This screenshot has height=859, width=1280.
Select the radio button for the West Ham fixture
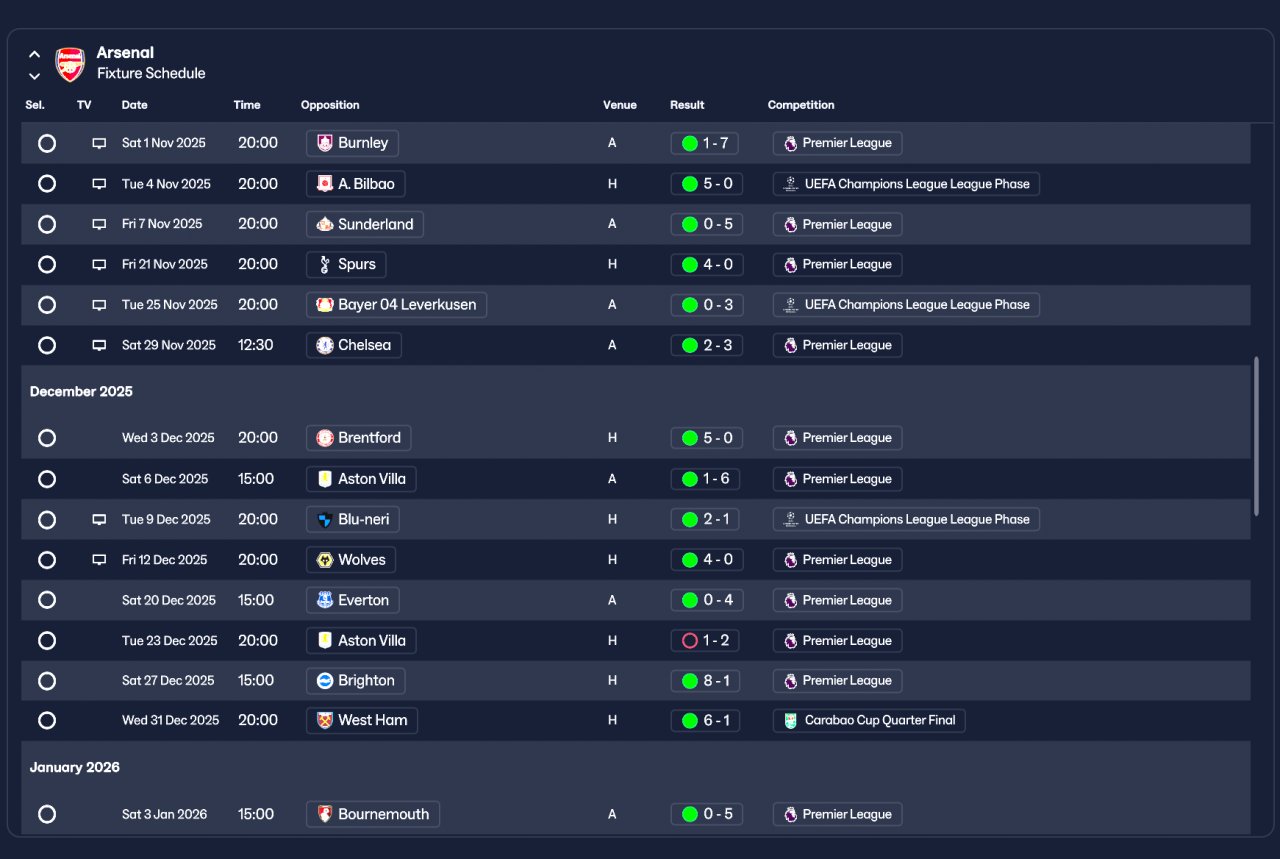coord(47,720)
